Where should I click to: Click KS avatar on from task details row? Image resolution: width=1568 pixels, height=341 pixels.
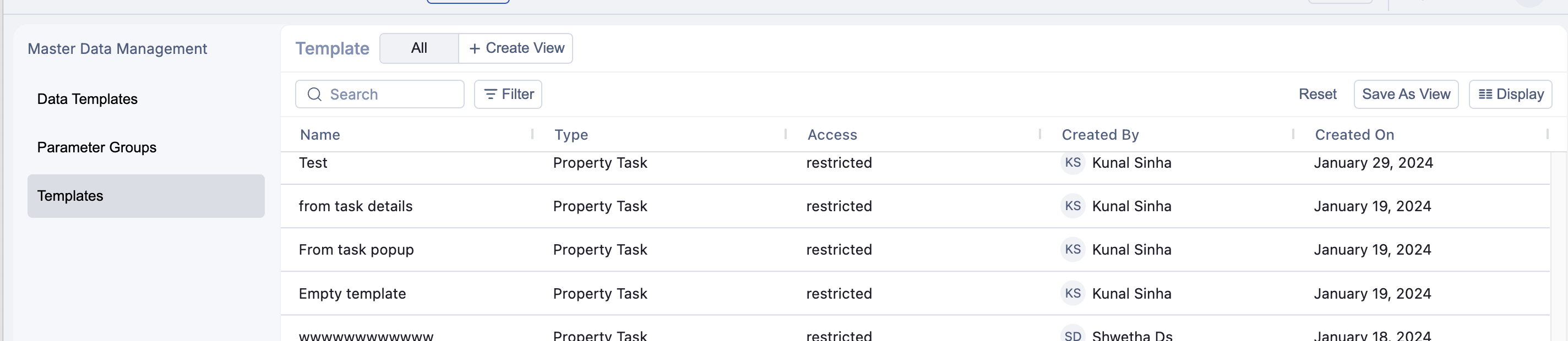(1072, 206)
